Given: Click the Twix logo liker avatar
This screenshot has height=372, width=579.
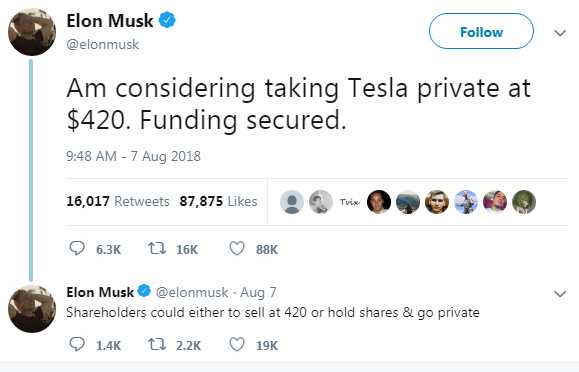Looking at the screenshot, I should (x=349, y=202).
